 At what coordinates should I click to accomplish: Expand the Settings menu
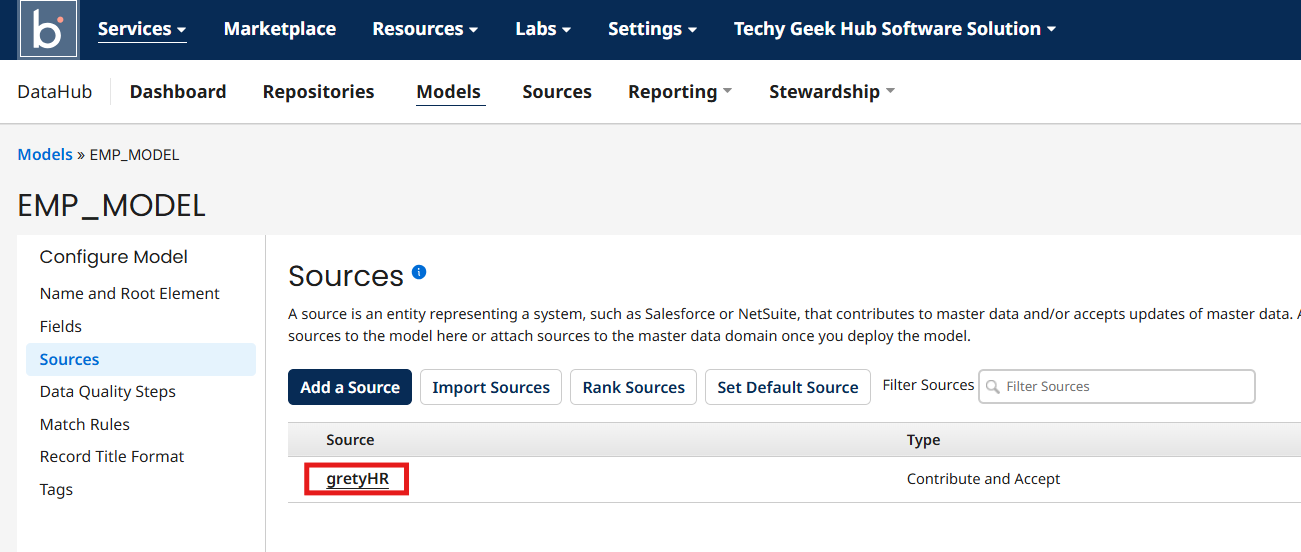coord(652,29)
